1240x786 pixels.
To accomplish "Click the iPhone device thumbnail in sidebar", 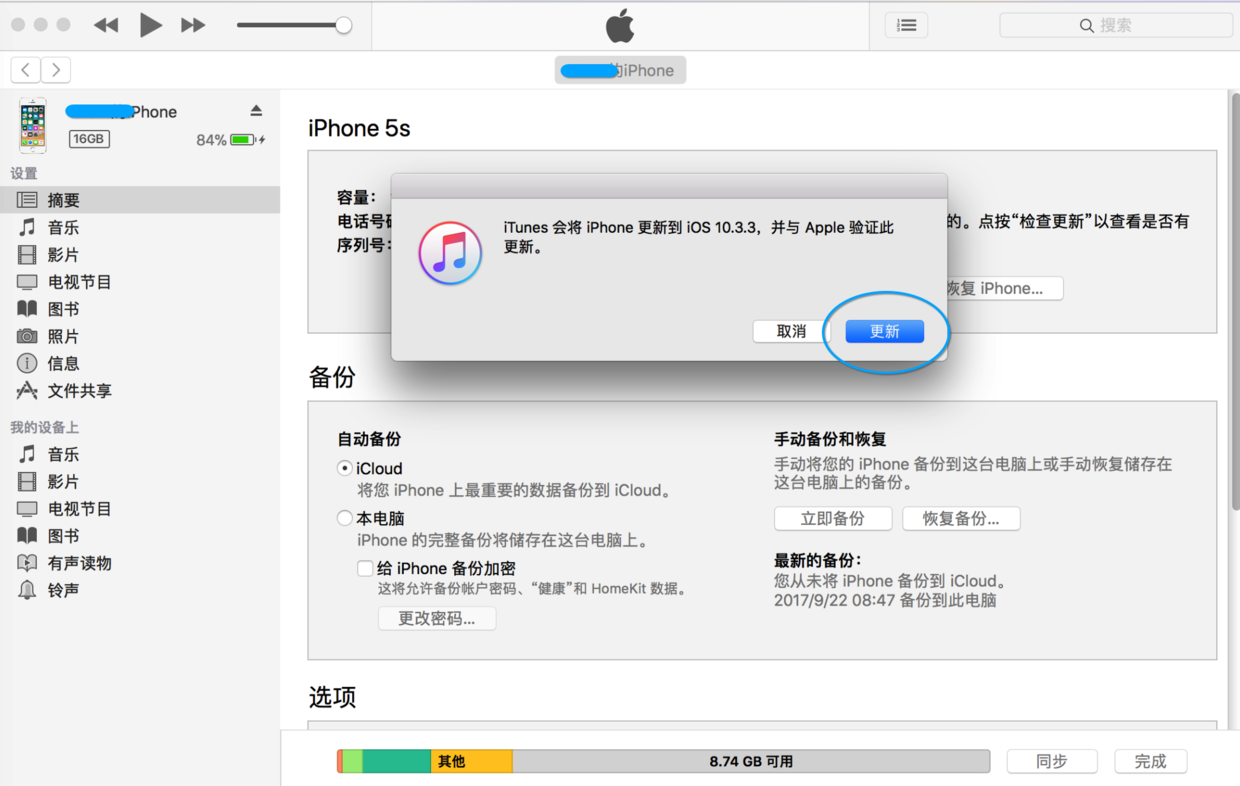I will pyautogui.click(x=33, y=125).
